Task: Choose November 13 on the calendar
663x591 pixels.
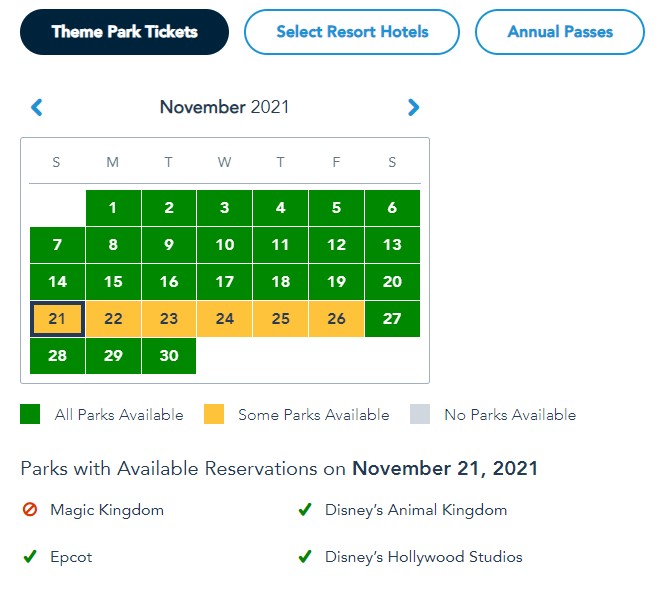Action: [392, 245]
